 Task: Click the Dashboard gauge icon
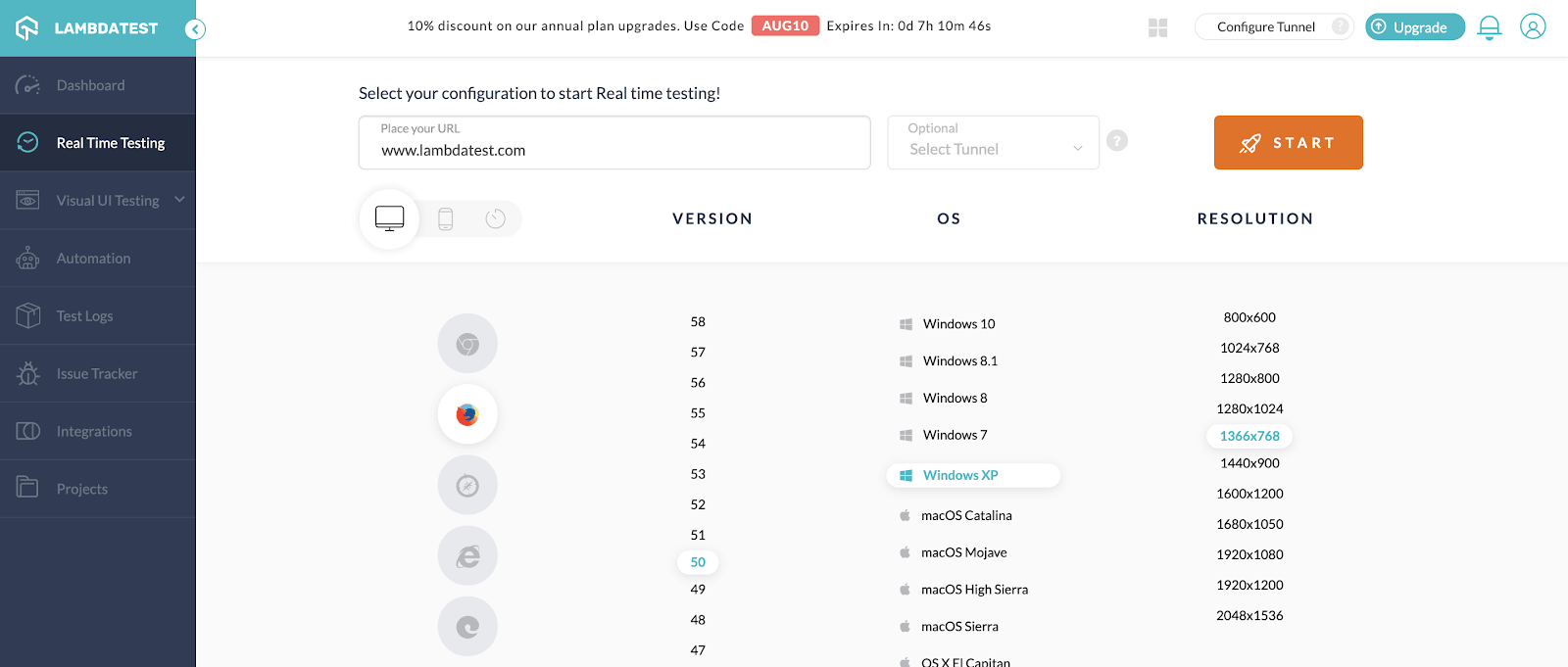click(x=27, y=85)
